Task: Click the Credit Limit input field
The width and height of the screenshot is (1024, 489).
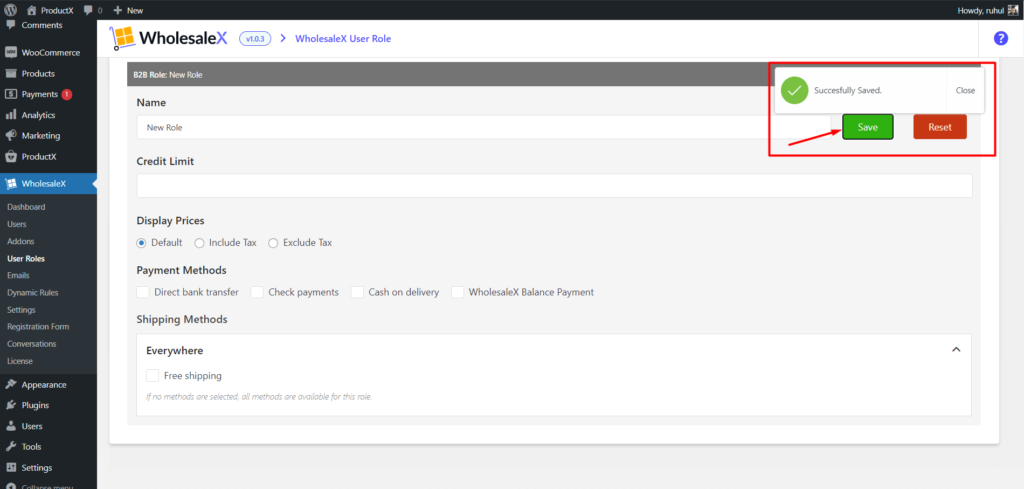Action: tap(554, 185)
